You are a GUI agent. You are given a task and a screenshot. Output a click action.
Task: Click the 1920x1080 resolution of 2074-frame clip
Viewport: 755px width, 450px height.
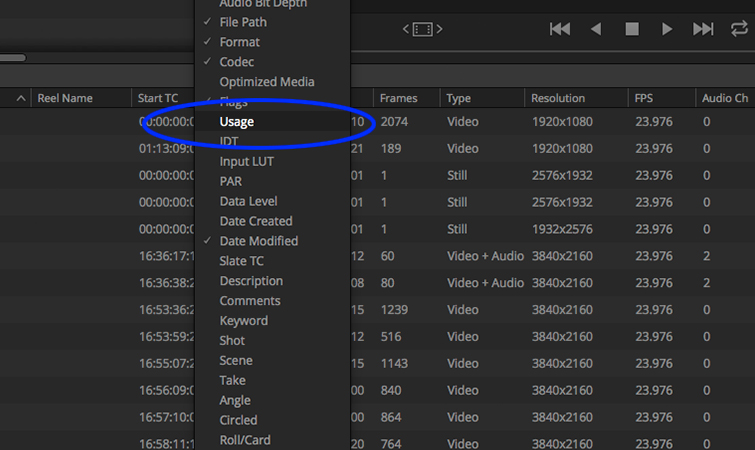(562, 121)
